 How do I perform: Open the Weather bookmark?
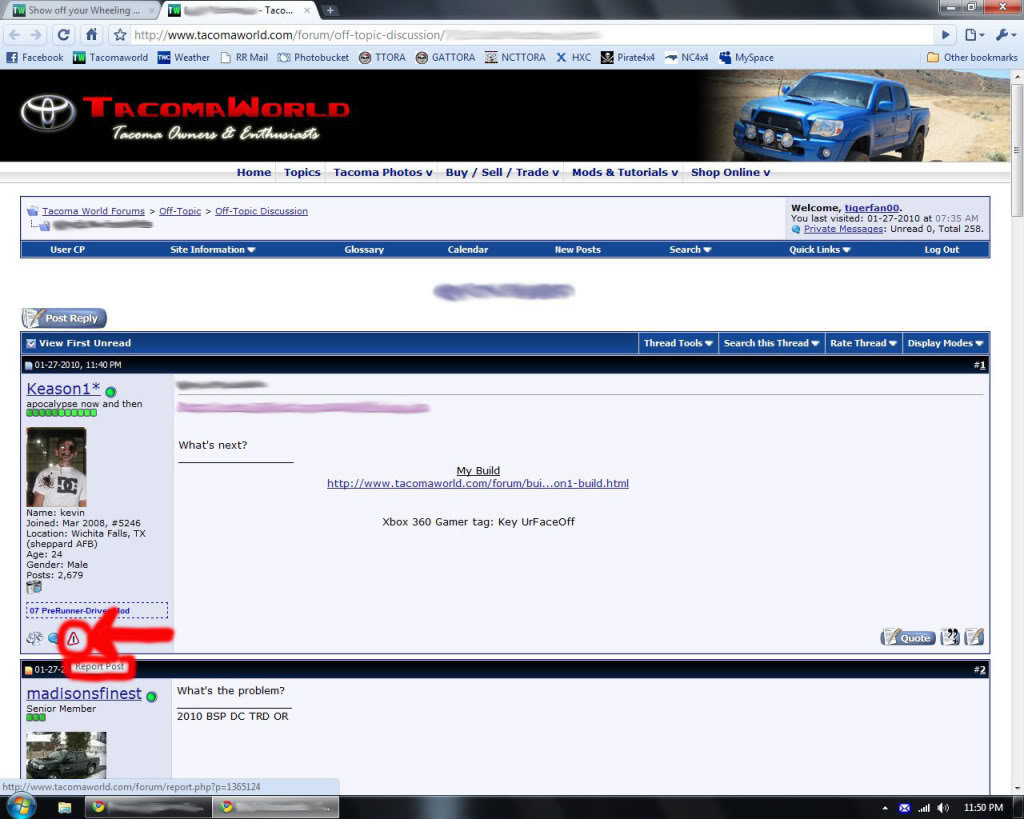[184, 57]
